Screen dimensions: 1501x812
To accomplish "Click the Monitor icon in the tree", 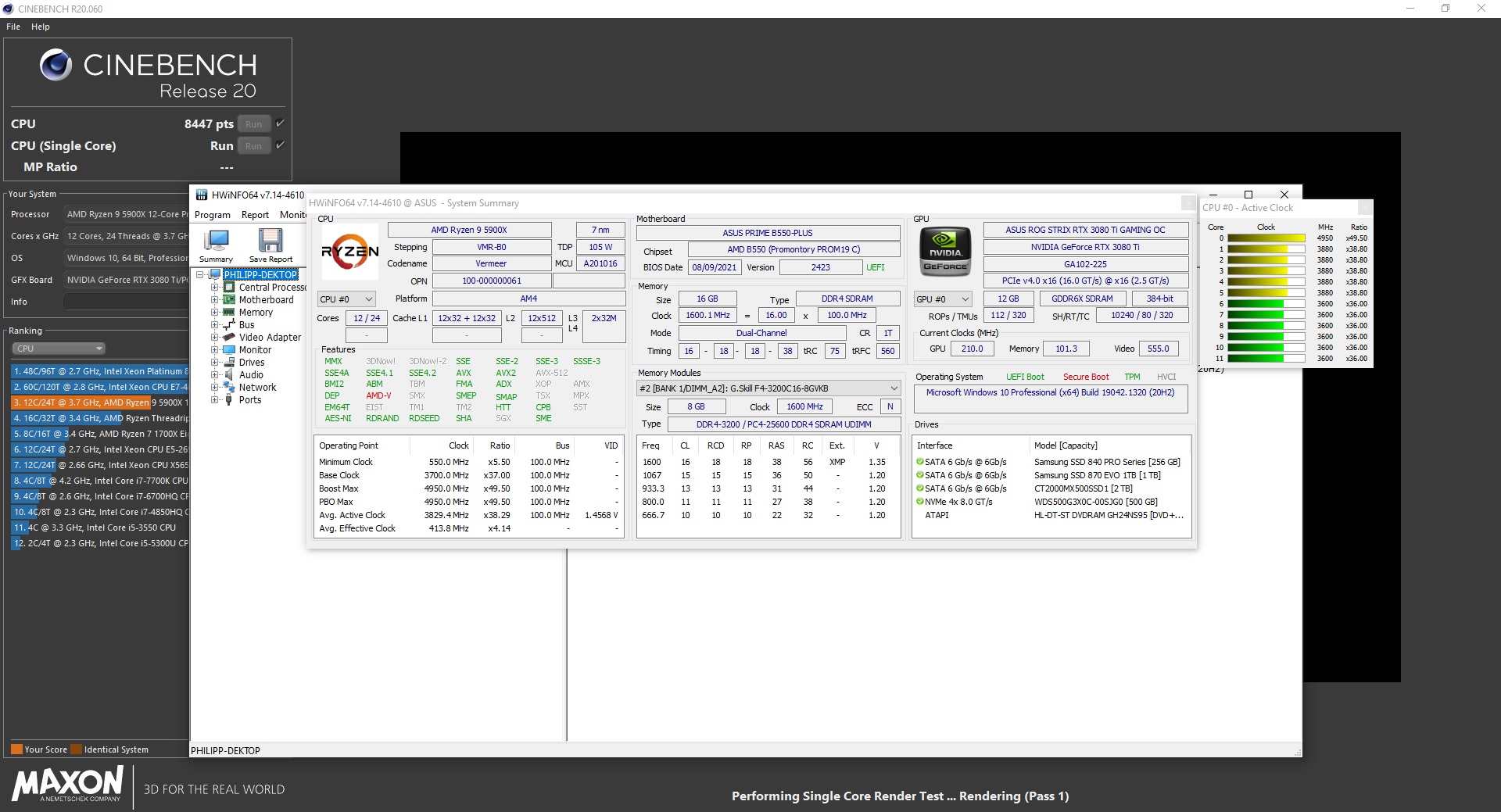I will point(229,349).
